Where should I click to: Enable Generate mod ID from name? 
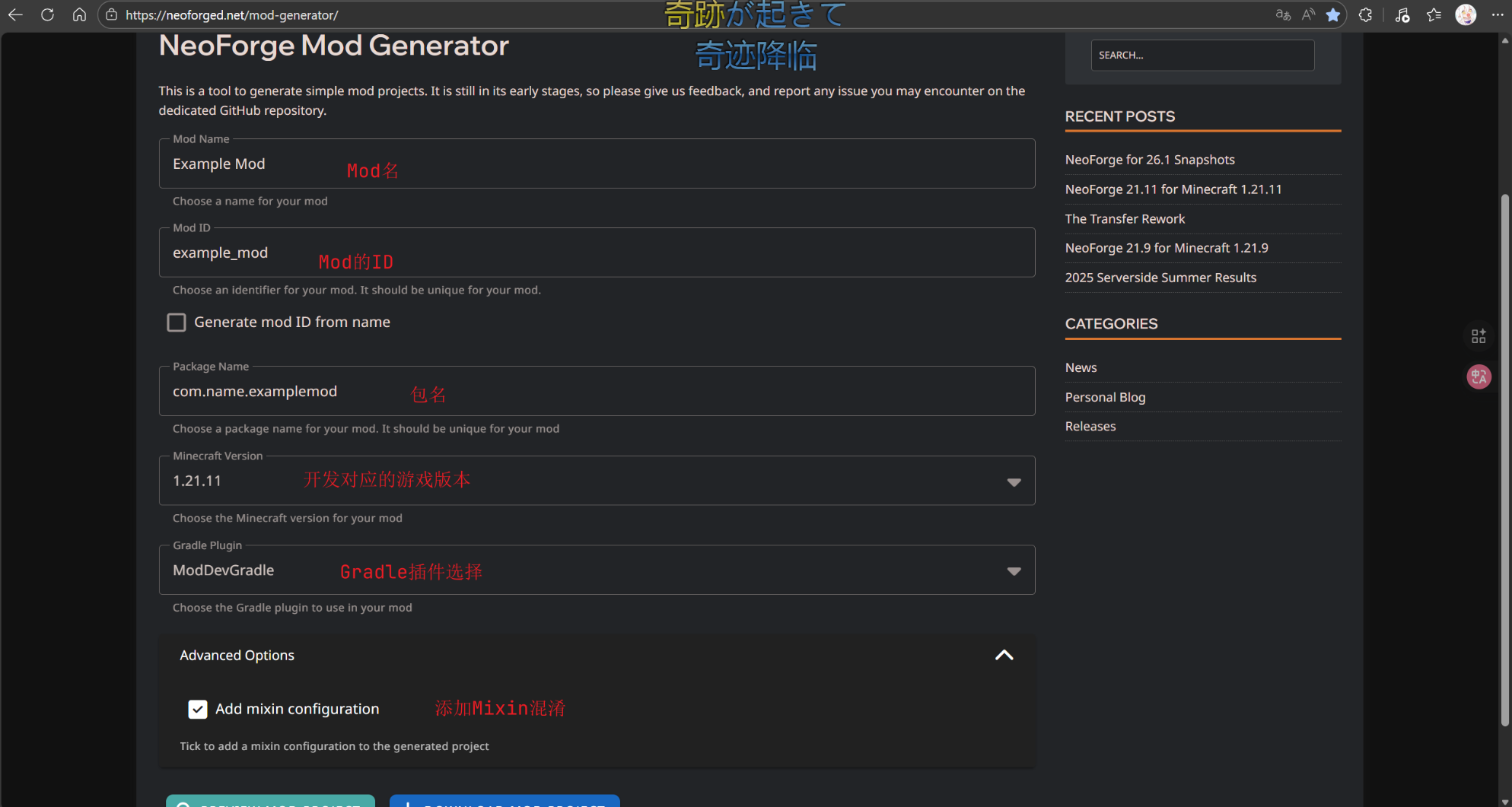point(177,322)
